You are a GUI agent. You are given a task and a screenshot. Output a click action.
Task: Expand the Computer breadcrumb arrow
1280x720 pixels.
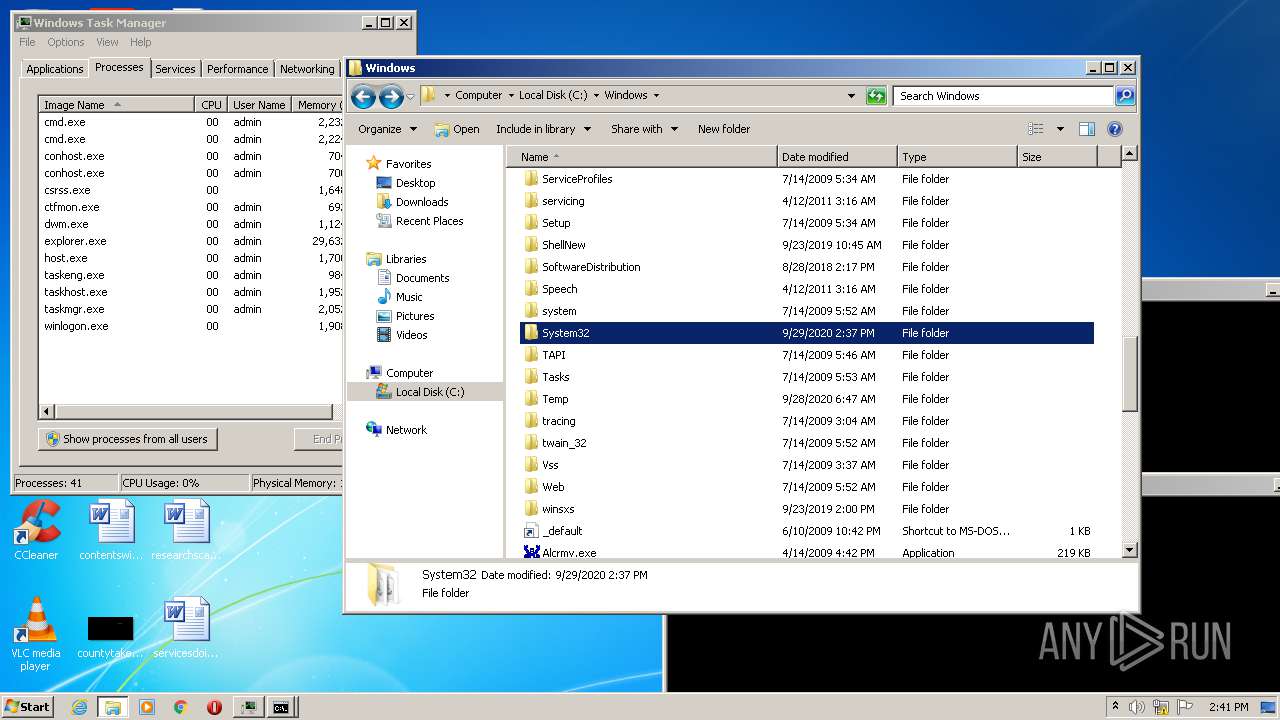[x=510, y=96]
